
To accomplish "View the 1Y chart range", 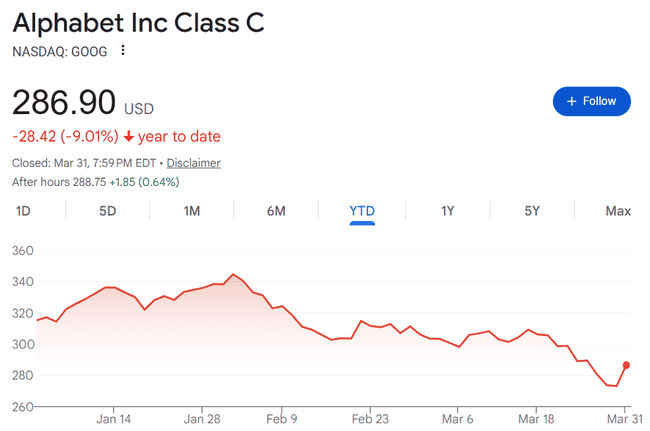I will point(447,211).
